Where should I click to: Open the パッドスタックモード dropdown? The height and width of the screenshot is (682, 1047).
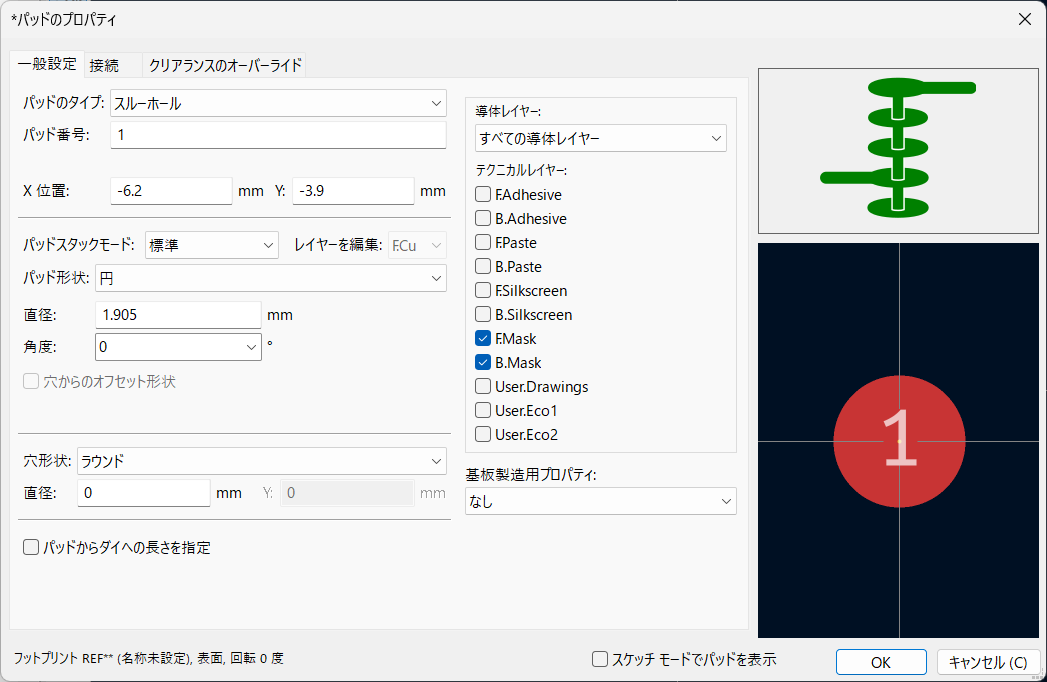211,245
